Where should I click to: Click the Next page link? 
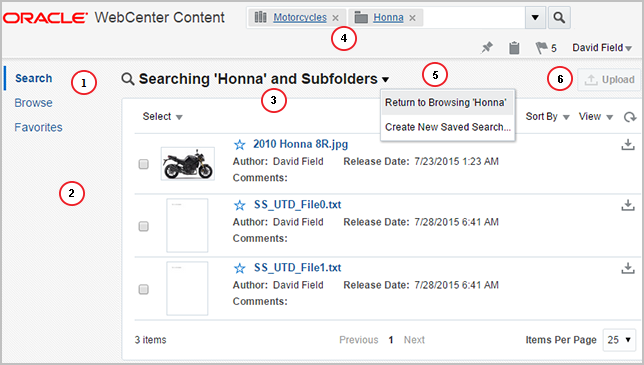(x=414, y=340)
